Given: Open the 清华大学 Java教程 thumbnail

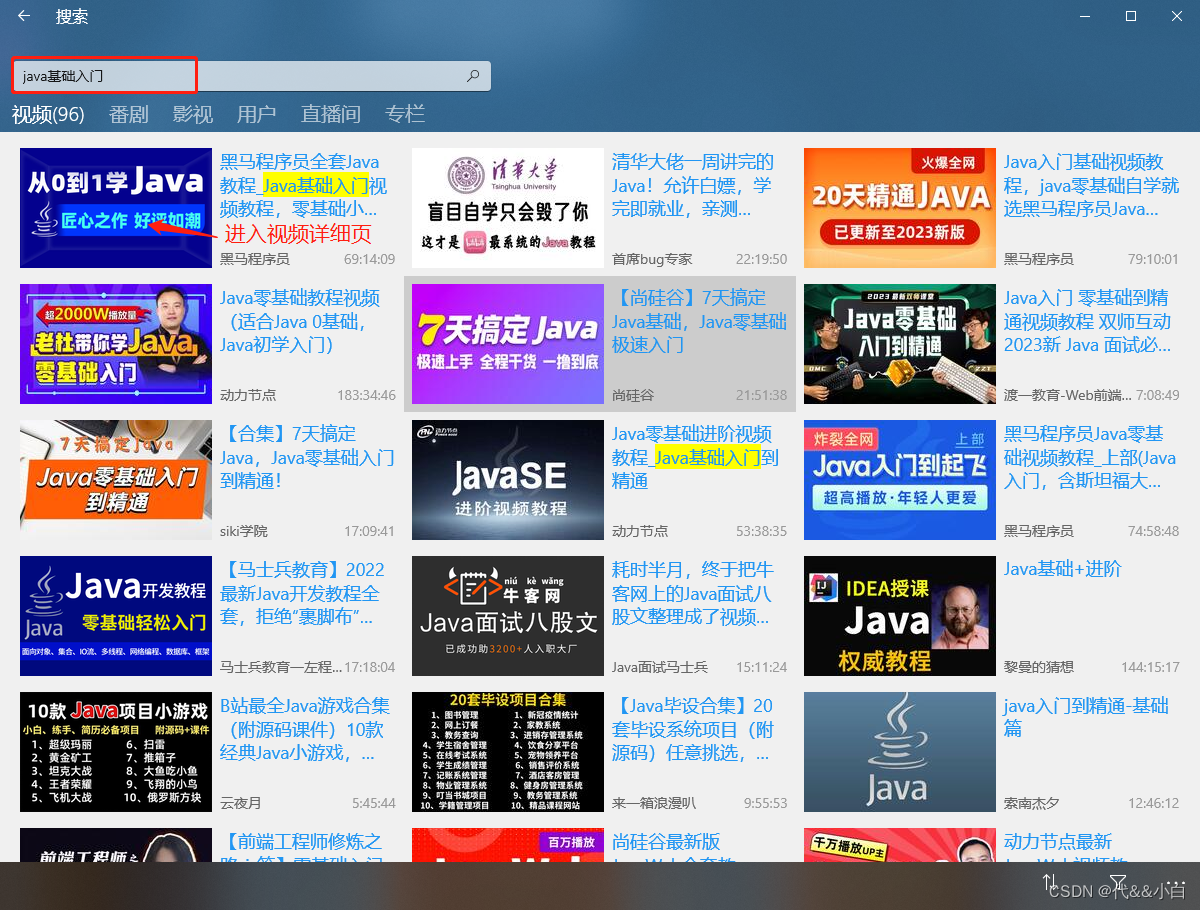Looking at the screenshot, I should (508, 208).
